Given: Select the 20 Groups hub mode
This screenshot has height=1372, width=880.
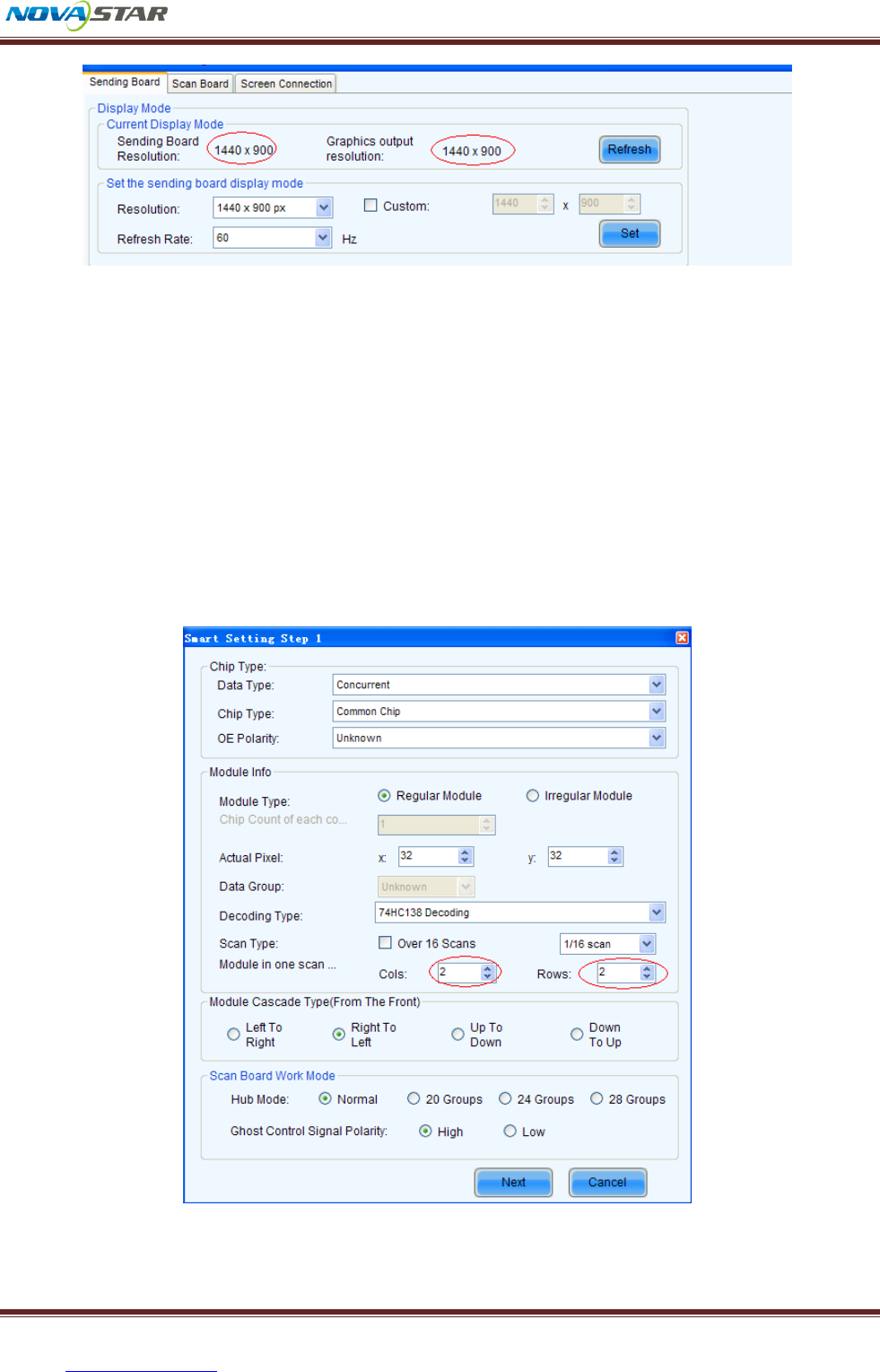Looking at the screenshot, I should (x=414, y=1099).
